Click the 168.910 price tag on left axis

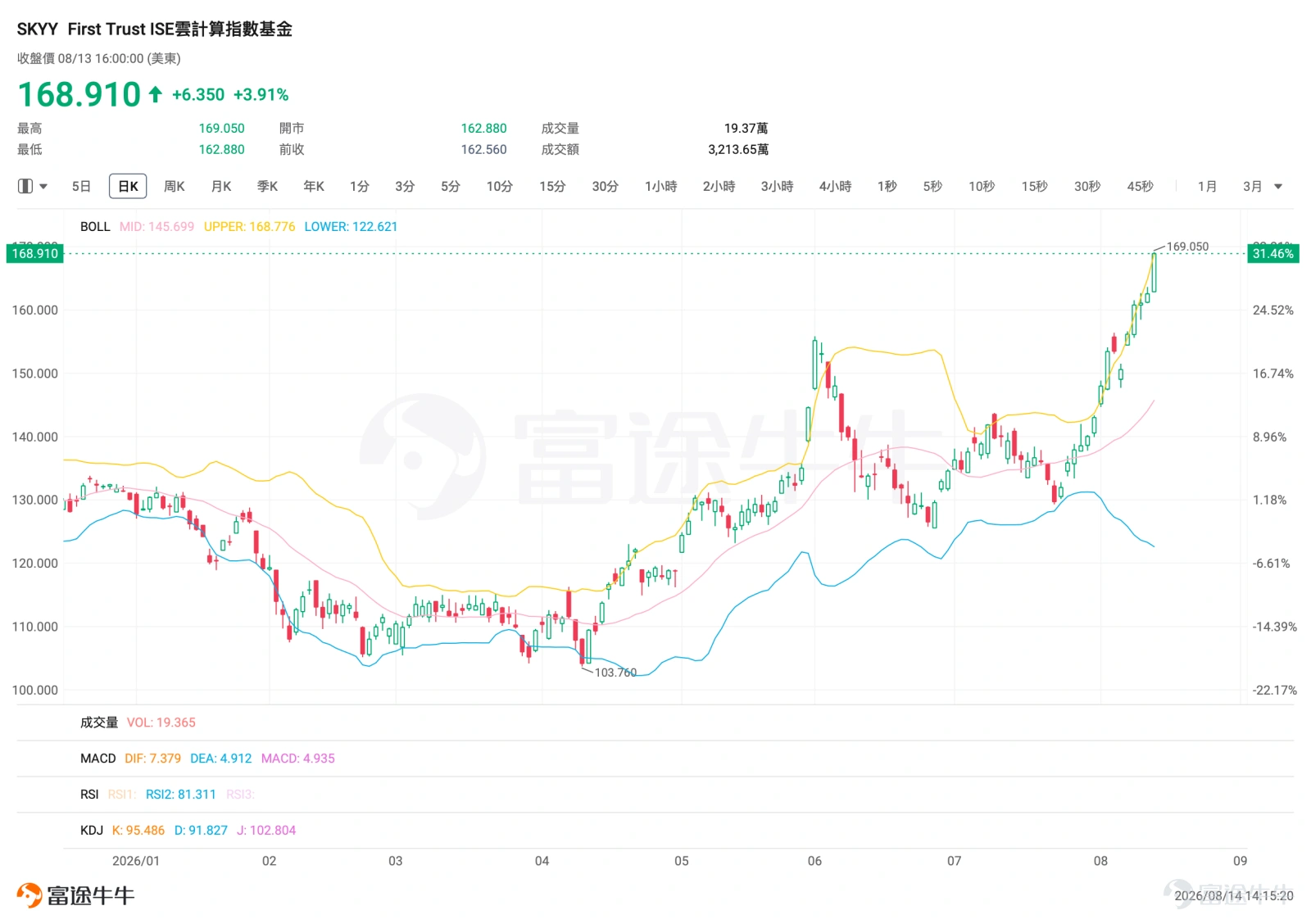click(35, 254)
